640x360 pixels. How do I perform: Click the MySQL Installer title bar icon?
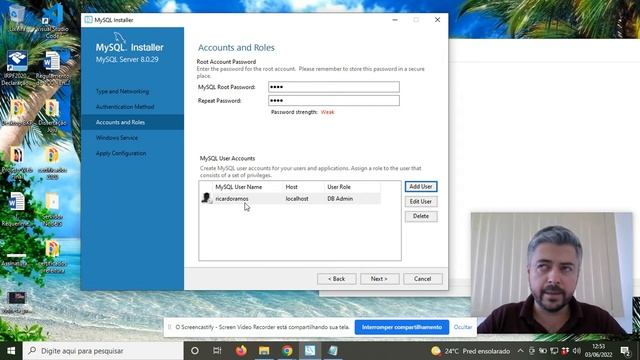[88, 20]
